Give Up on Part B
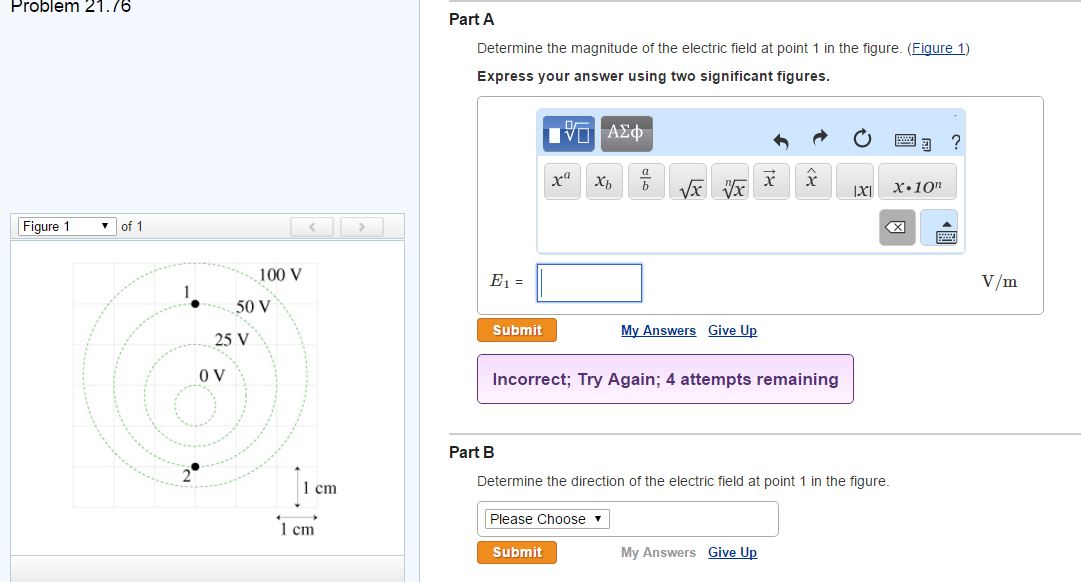 pyautogui.click(x=732, y=552)
